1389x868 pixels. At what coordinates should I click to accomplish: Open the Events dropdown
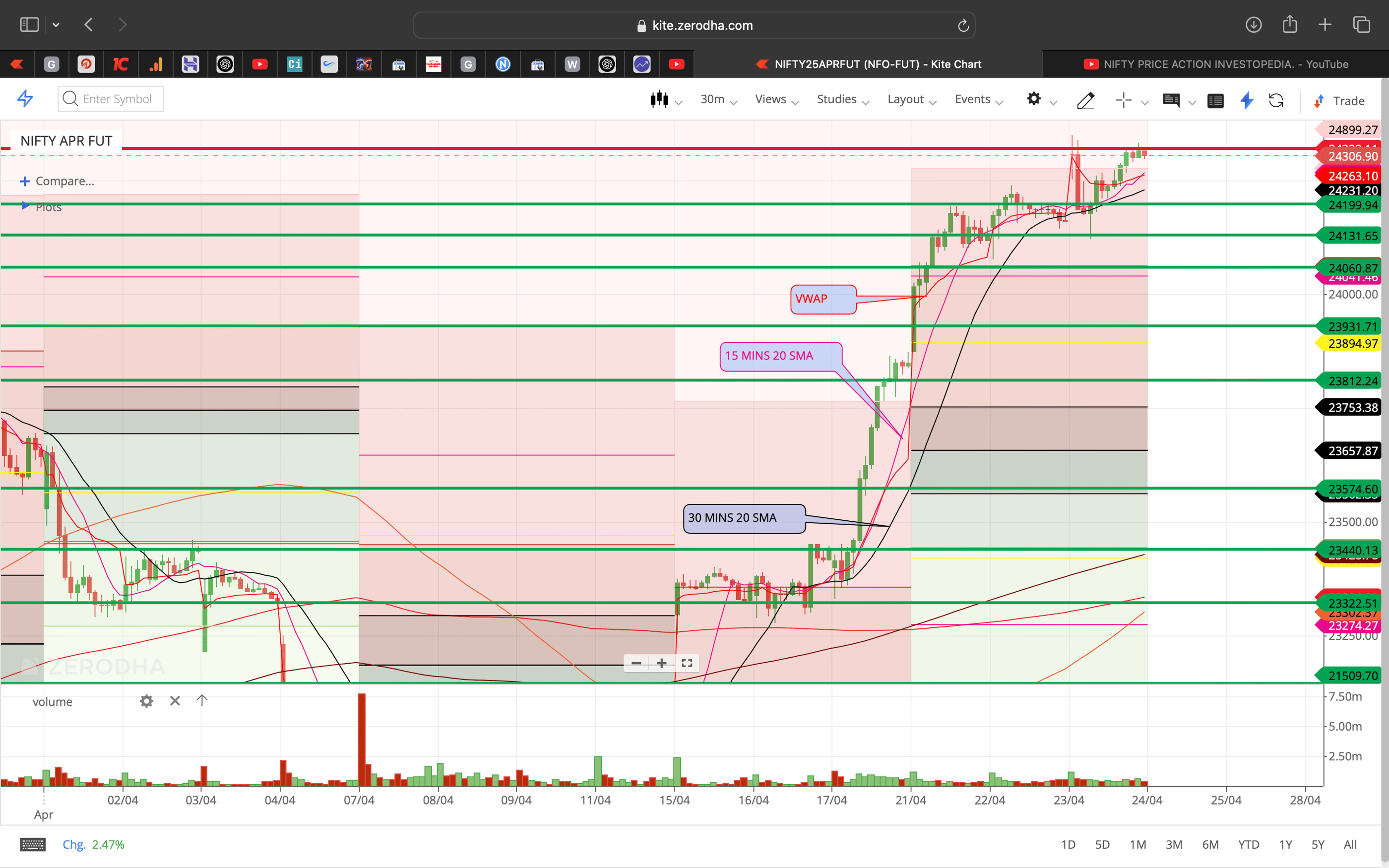pos(974,99)
